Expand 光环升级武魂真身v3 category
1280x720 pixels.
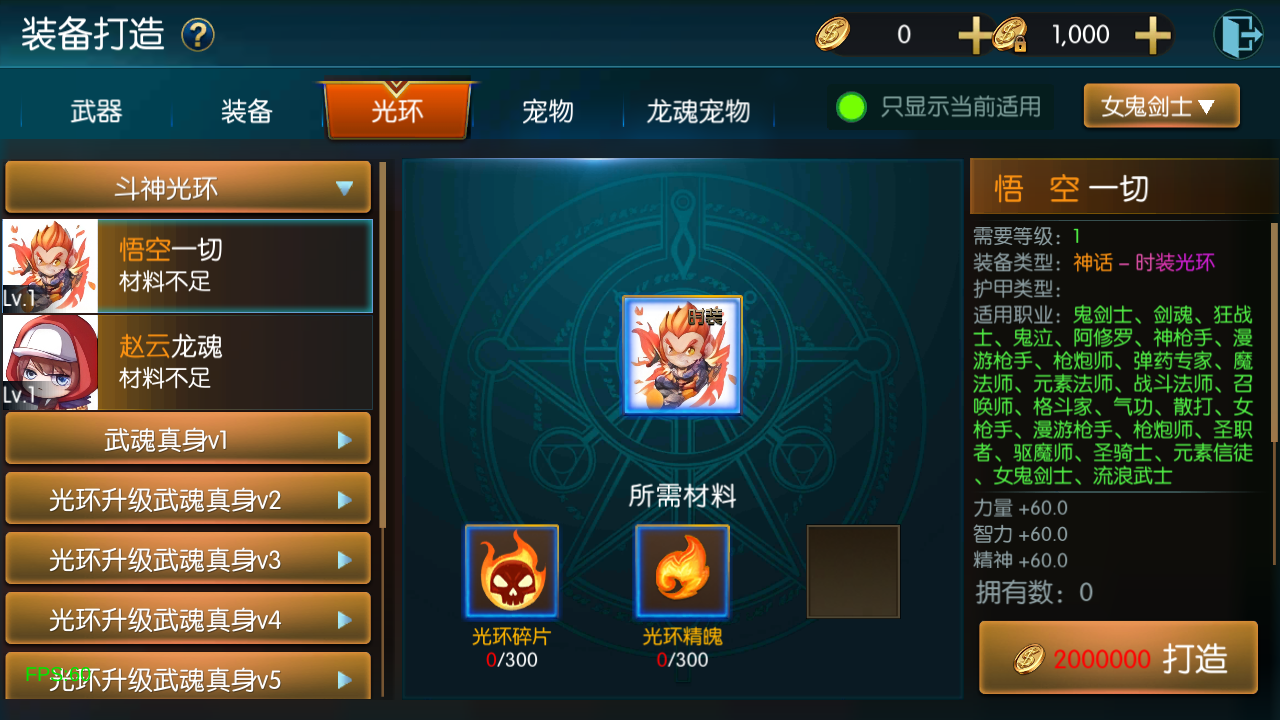coord(188,560)
